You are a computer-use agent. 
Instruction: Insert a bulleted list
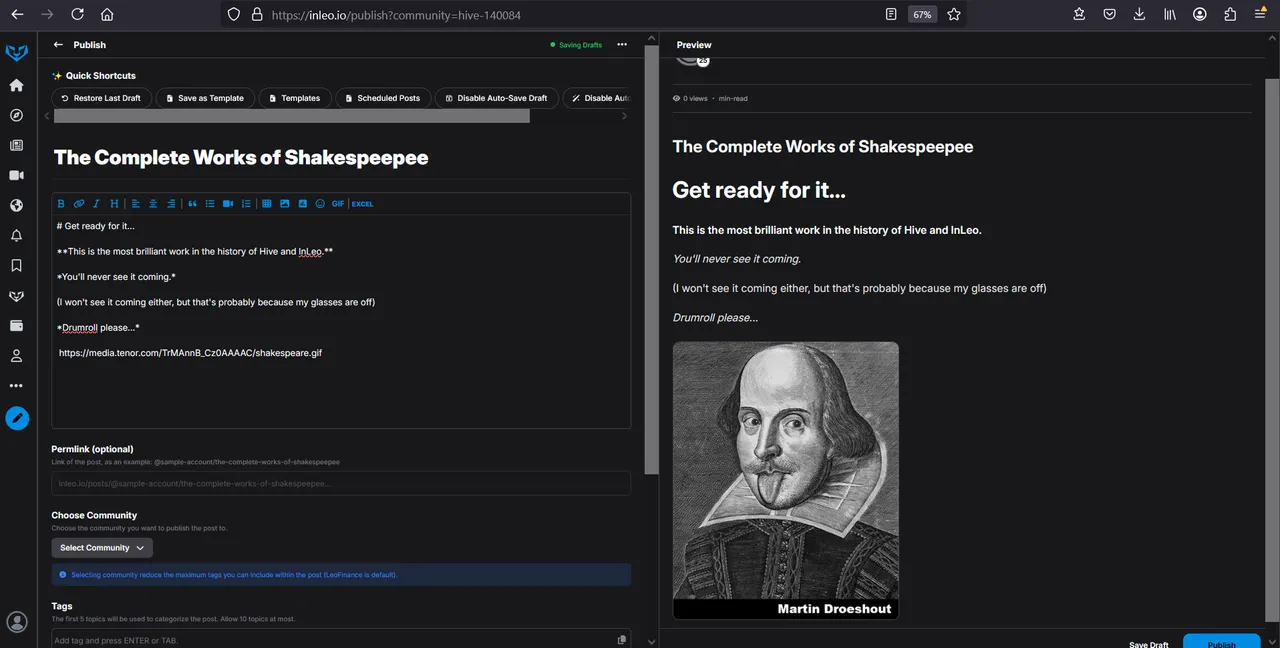pos(210,204)
